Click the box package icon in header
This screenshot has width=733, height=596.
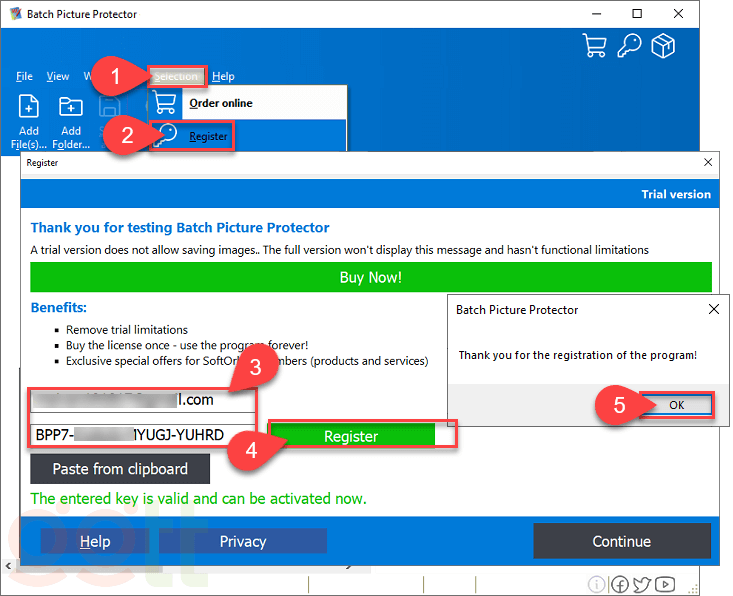[x=662, y=46]
